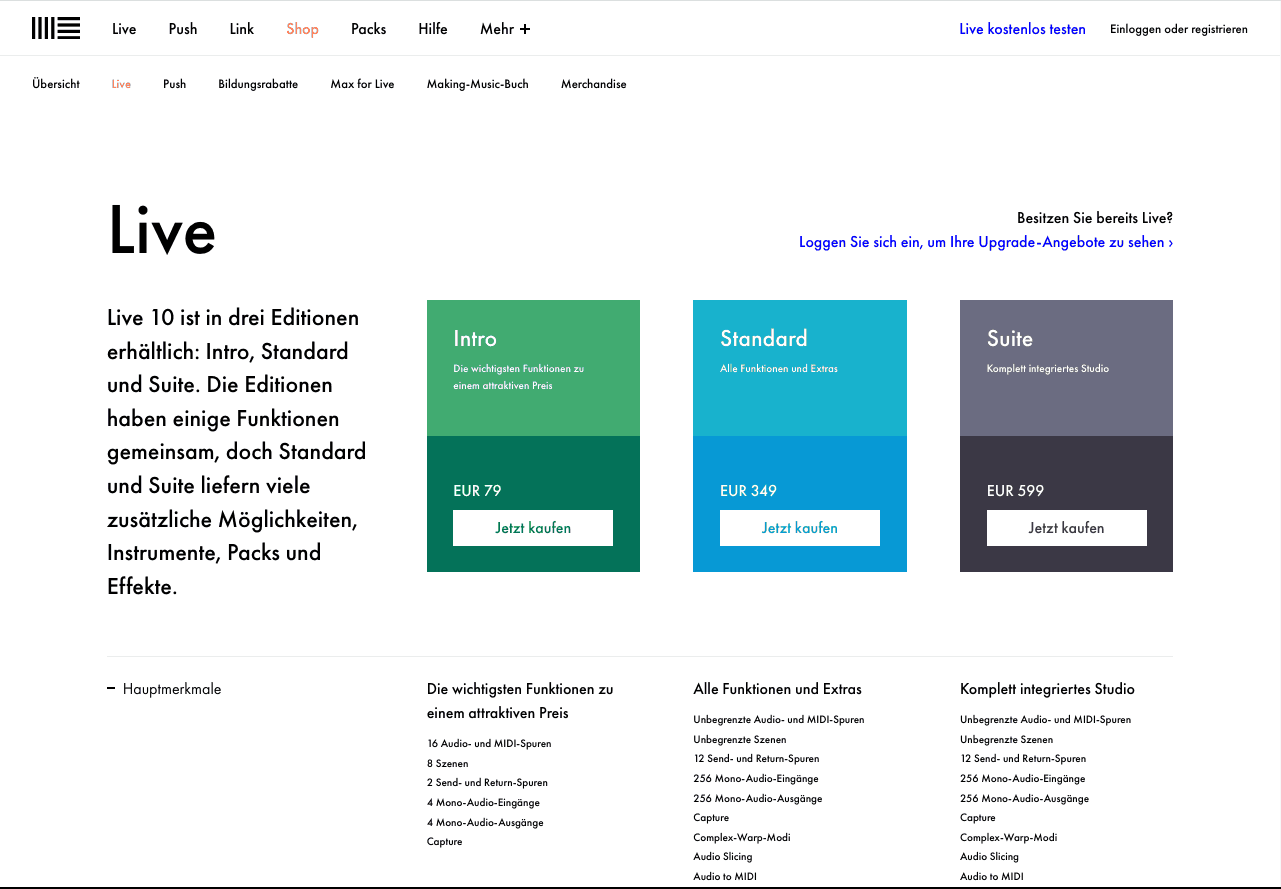Go to the Link menu item
The width and height of the screenshot is (1281, 889).
[x=242, y=29]
